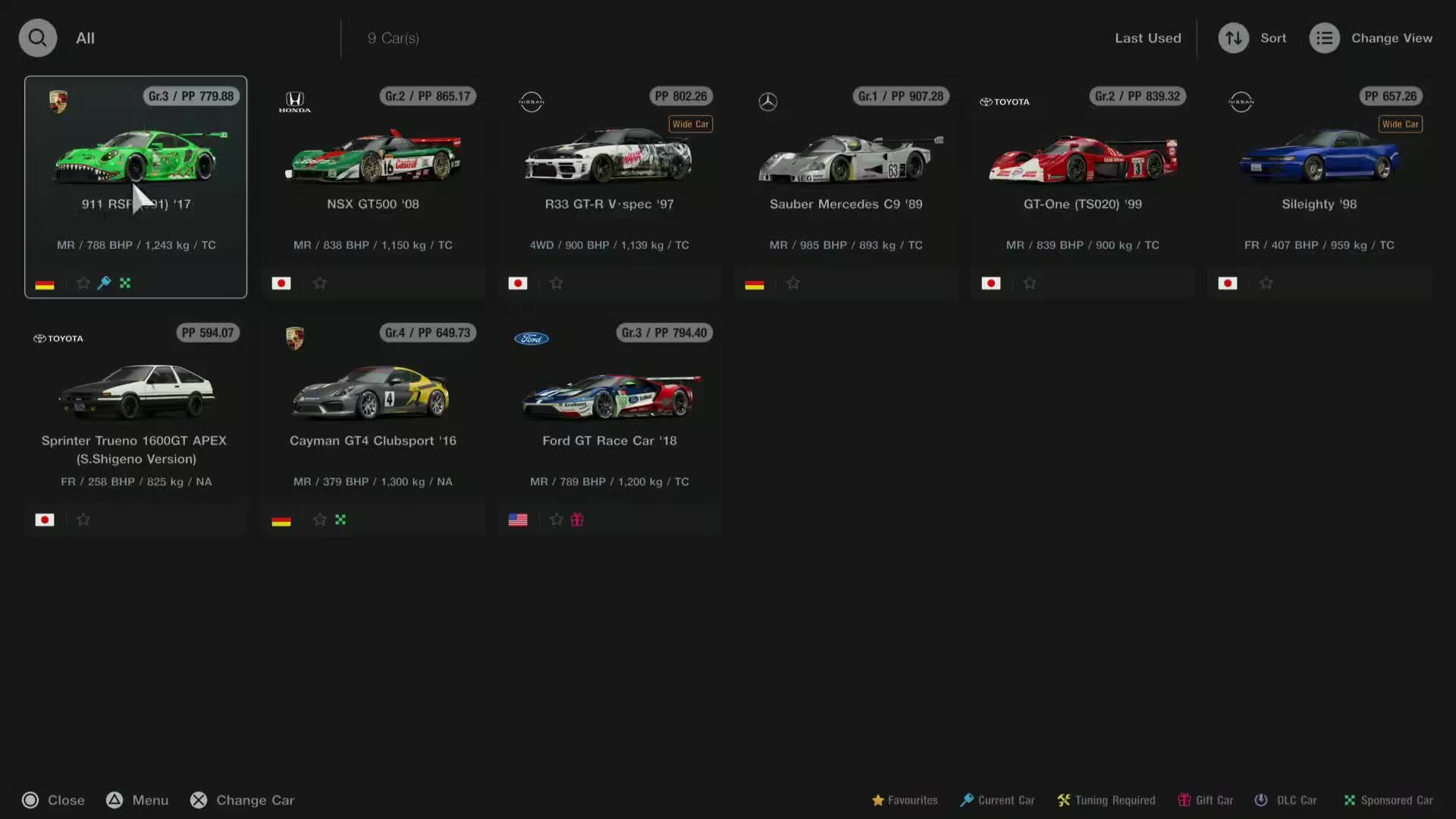
Task: Click the Mercedes star logo on Sauber card
Action: 768,102
